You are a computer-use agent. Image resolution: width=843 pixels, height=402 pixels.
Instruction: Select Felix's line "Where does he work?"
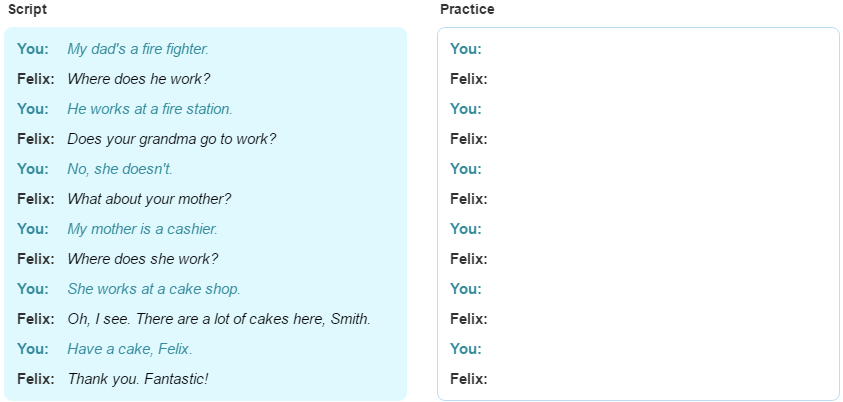point(138,79)
